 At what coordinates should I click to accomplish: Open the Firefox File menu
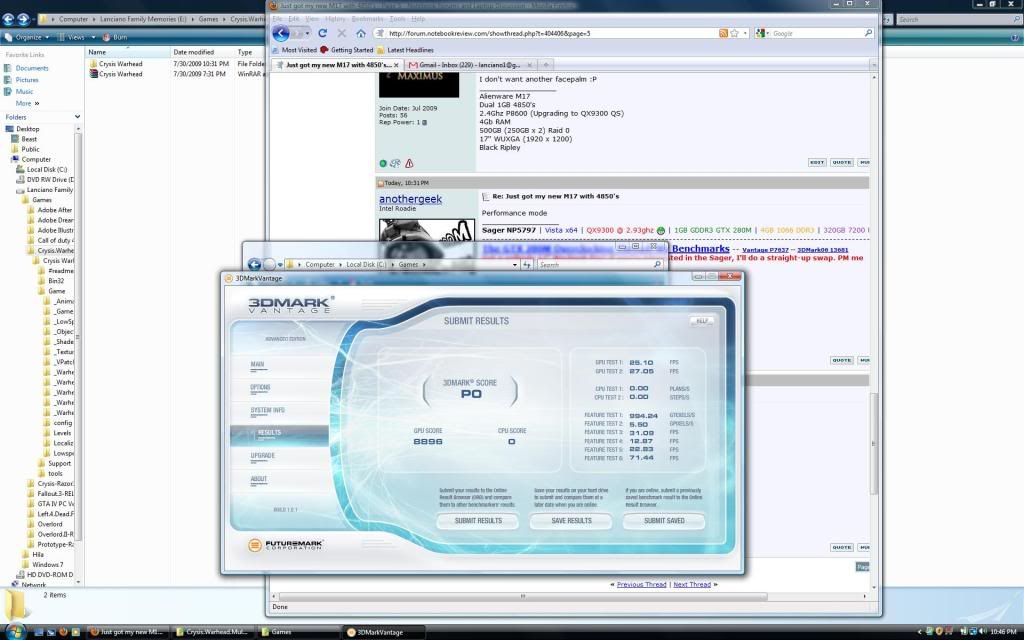click(278, 19)
